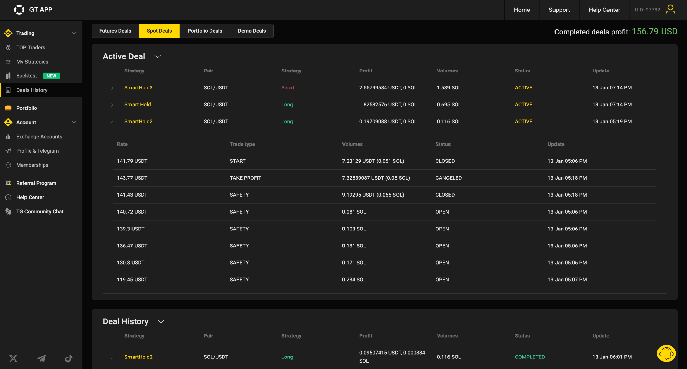The height and width of the screenshot is (369, 687).
Task: Open the Portfolio briefcase icon
Action: pyautogui.click(x=8, y=108)
